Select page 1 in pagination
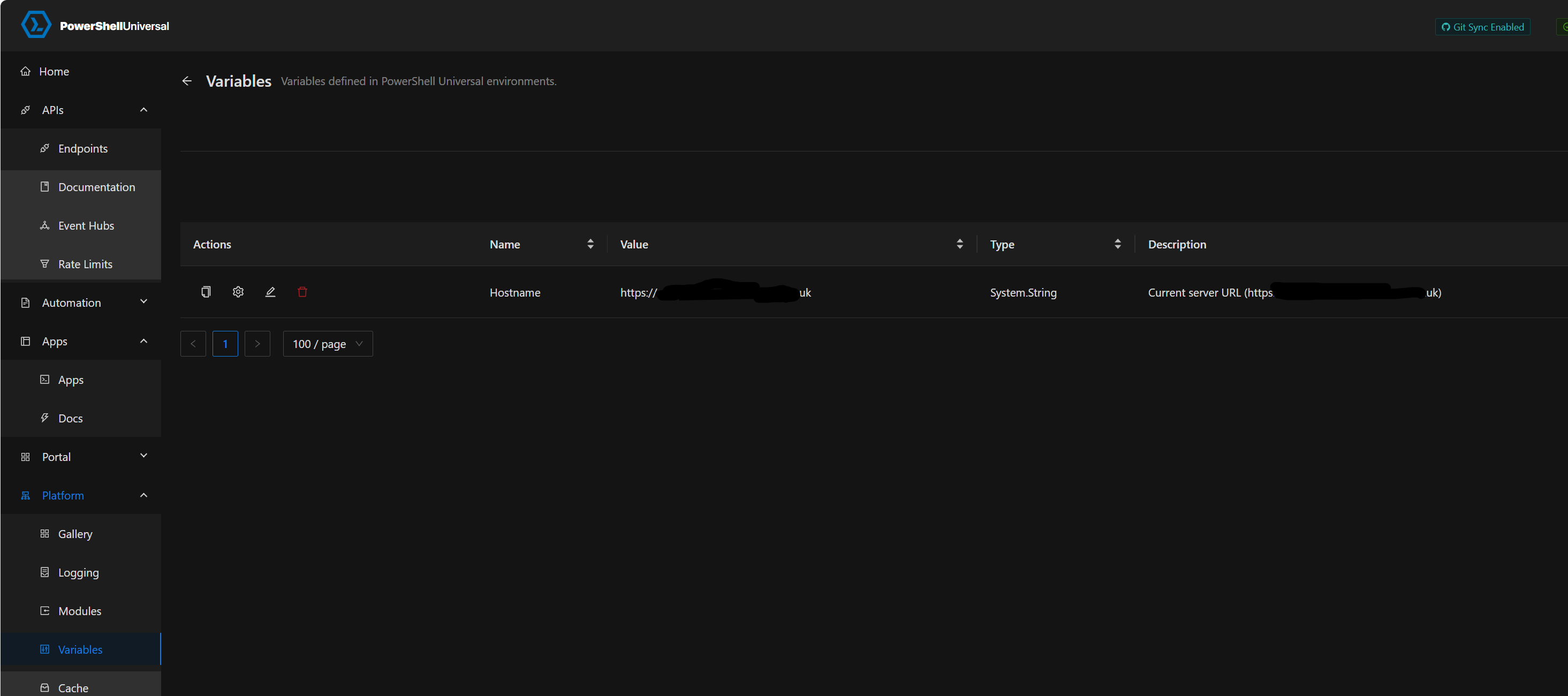The width and height of the screenshot is (1568, 696). tap(225, 344)
